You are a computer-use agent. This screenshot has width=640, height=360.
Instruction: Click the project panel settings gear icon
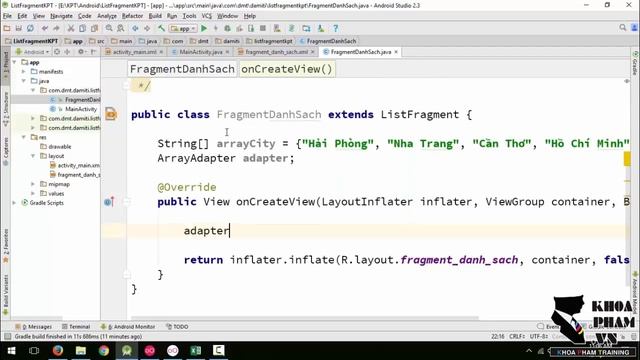(x=81, y=52)
